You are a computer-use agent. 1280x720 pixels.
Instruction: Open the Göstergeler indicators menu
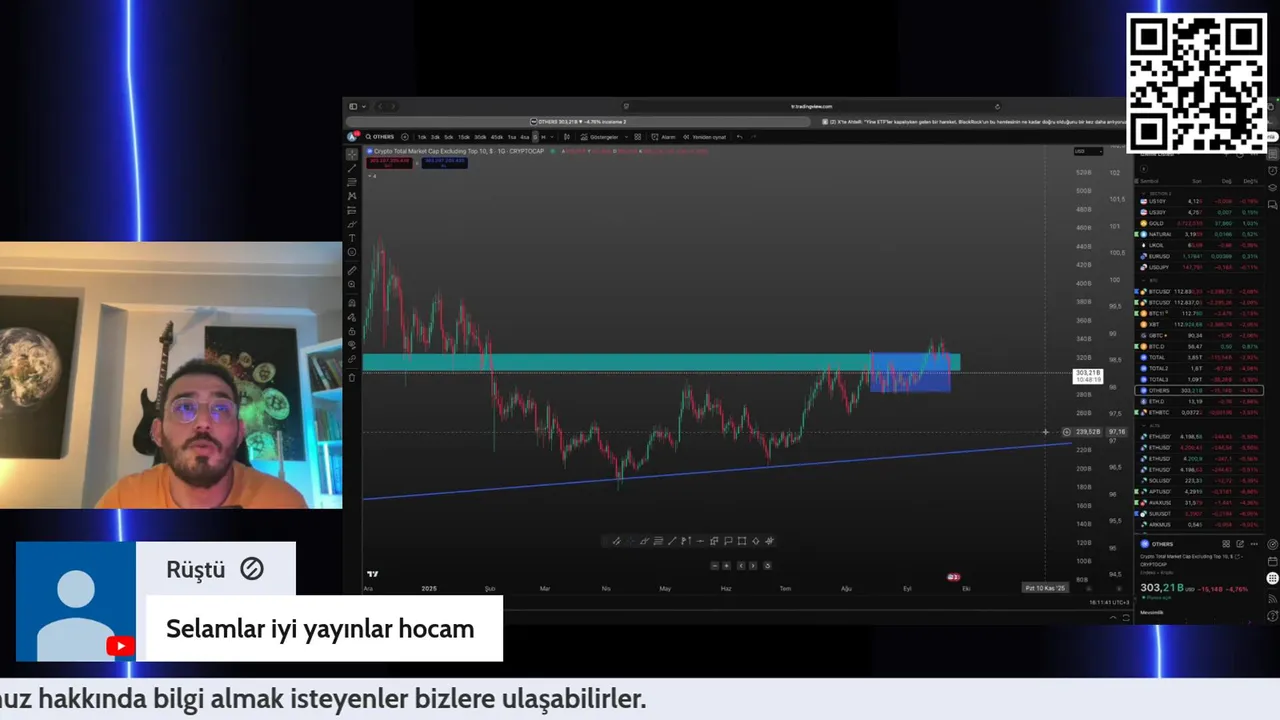coord(599,137)
